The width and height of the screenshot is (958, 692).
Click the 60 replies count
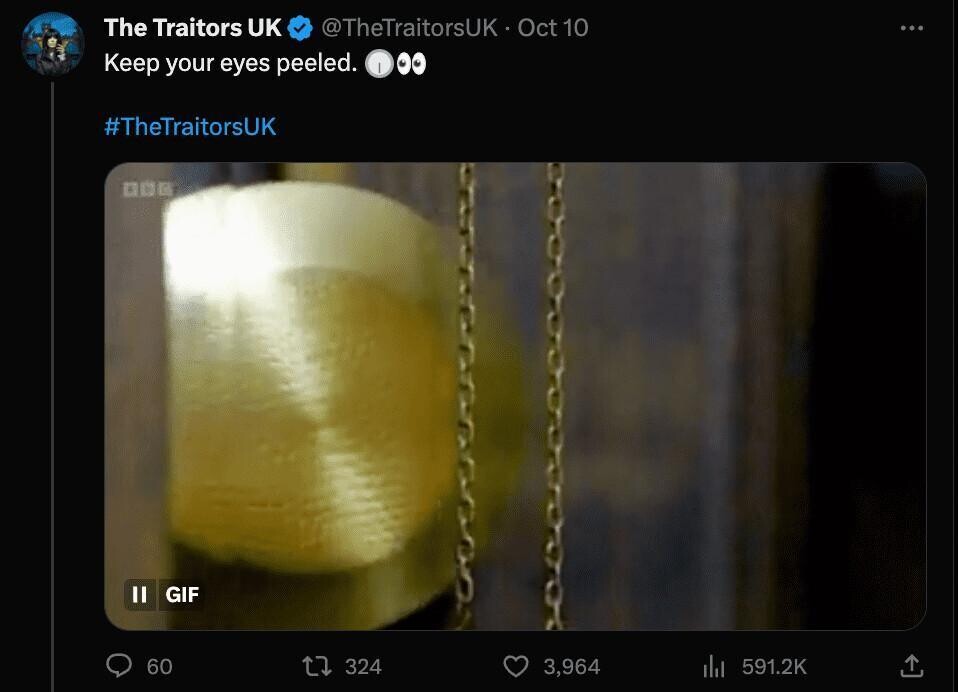pos(159,666)
